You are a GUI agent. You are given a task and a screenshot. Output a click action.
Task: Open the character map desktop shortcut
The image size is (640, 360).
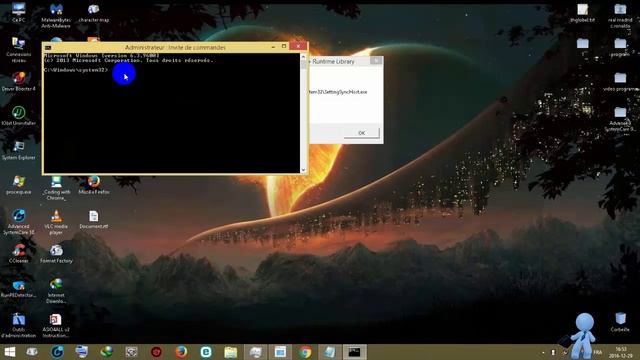point(93,12)
